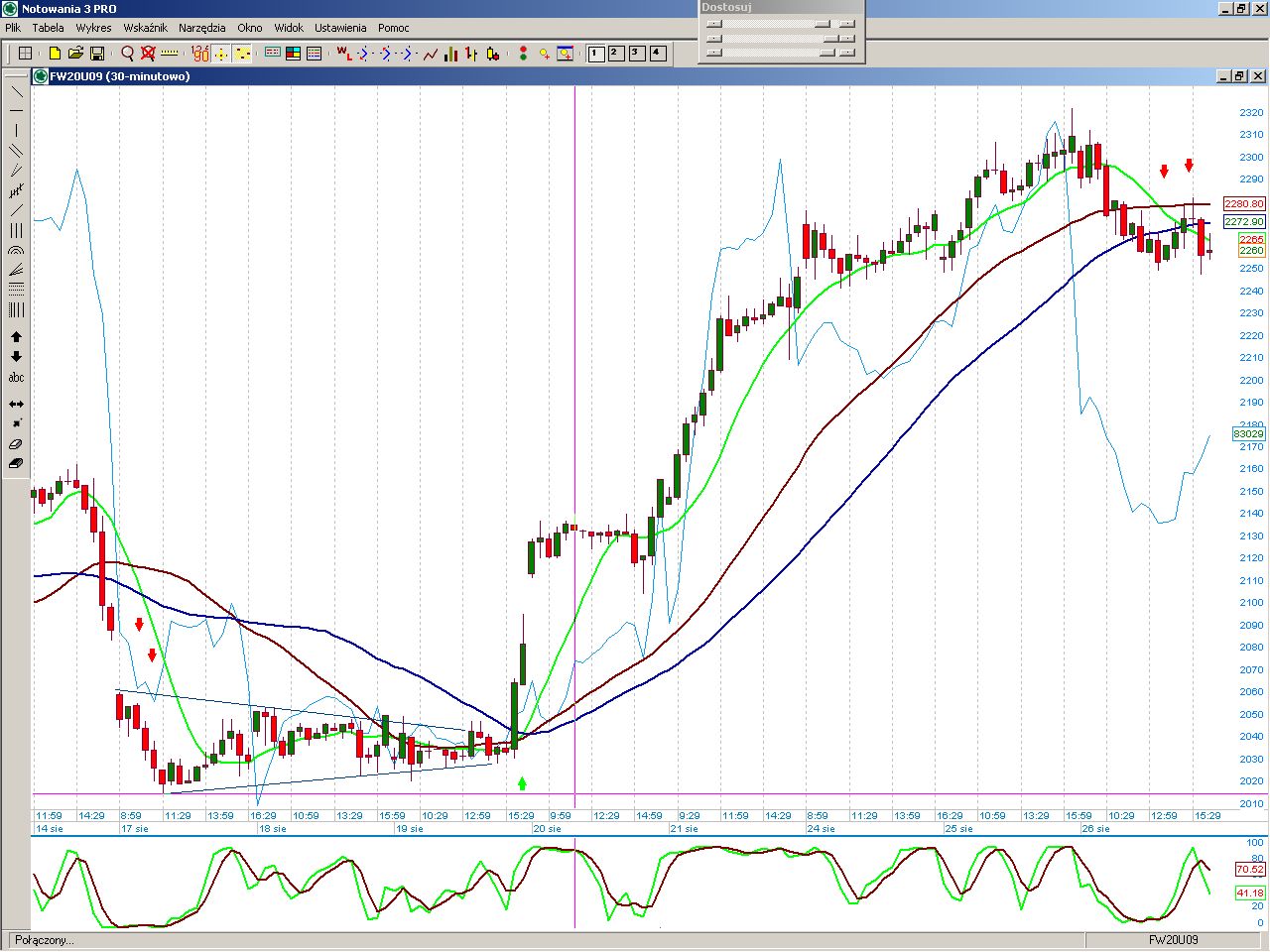Click the grid table icon at toolbar start
The image size is (1270, 952).
coord(26,54)
